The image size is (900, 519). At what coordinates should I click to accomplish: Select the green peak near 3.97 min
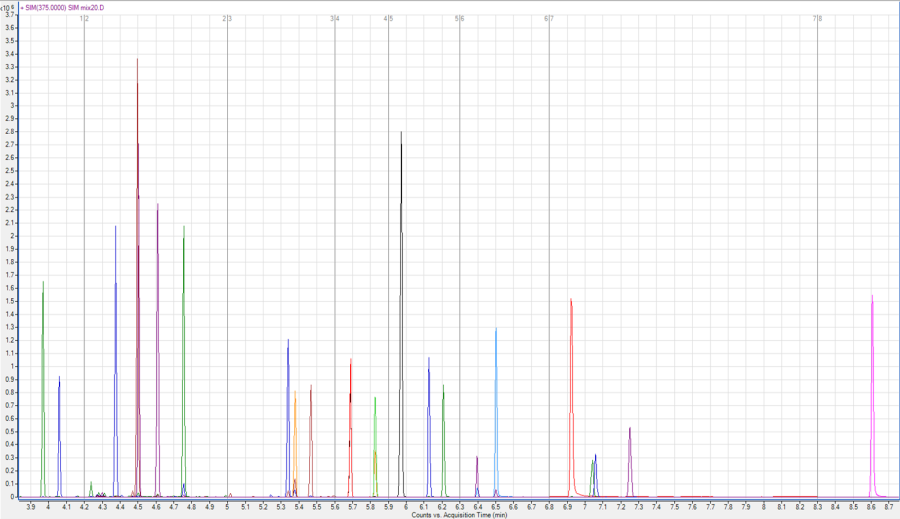pos(43,389)
